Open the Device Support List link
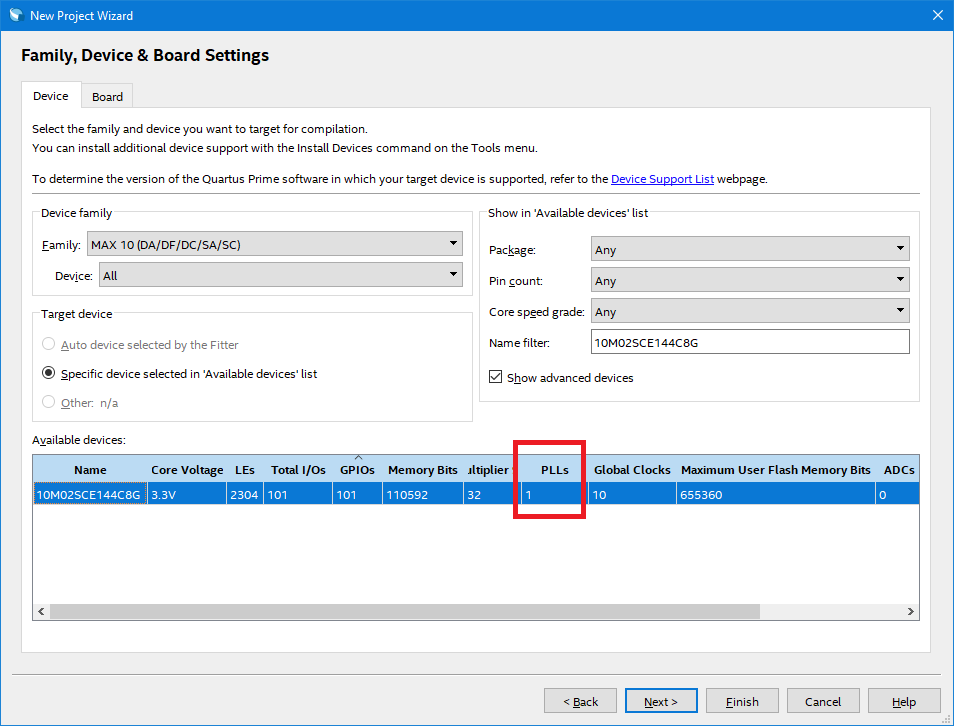The width and height of the screenshot is (954, 726). click(662, 179)
